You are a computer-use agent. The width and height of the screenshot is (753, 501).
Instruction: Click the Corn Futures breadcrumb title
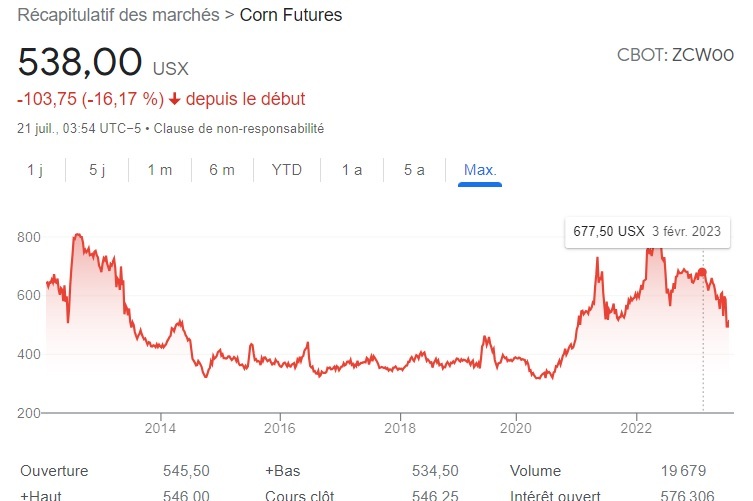pyautogui.click(x=290, y=15)
